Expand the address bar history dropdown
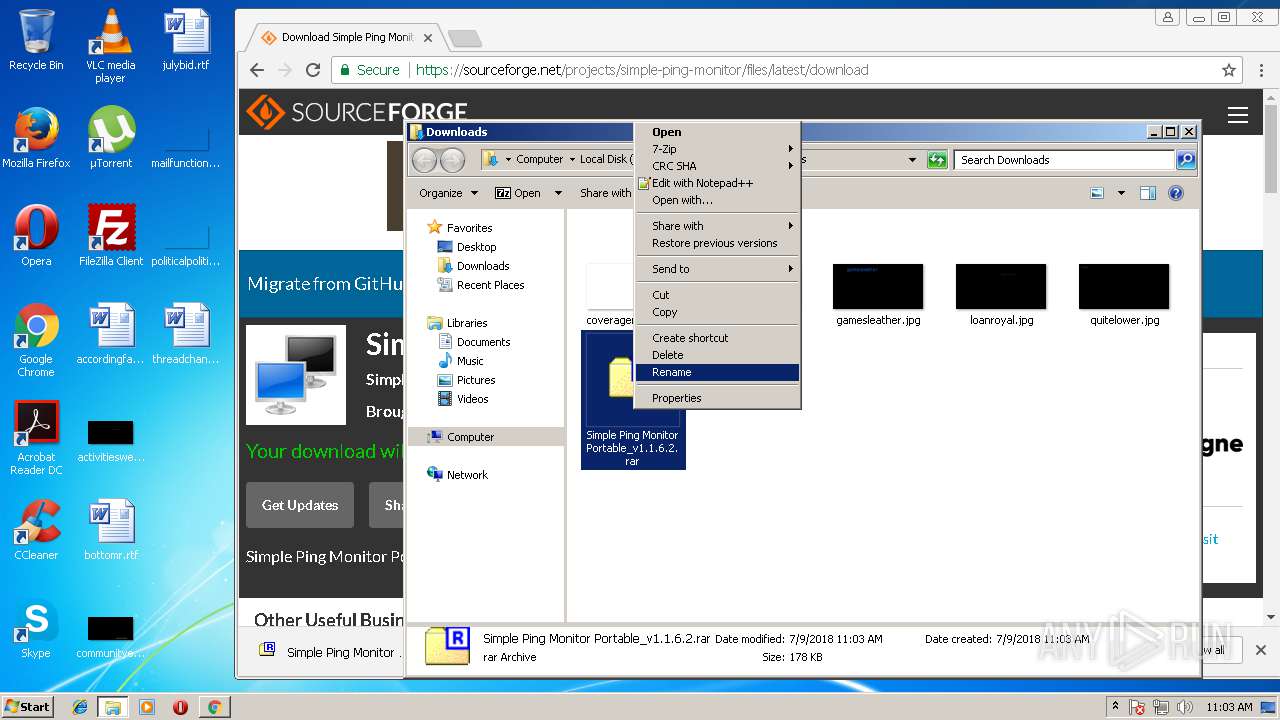Viewport: 1280px width, 720px height. [912, 160]
